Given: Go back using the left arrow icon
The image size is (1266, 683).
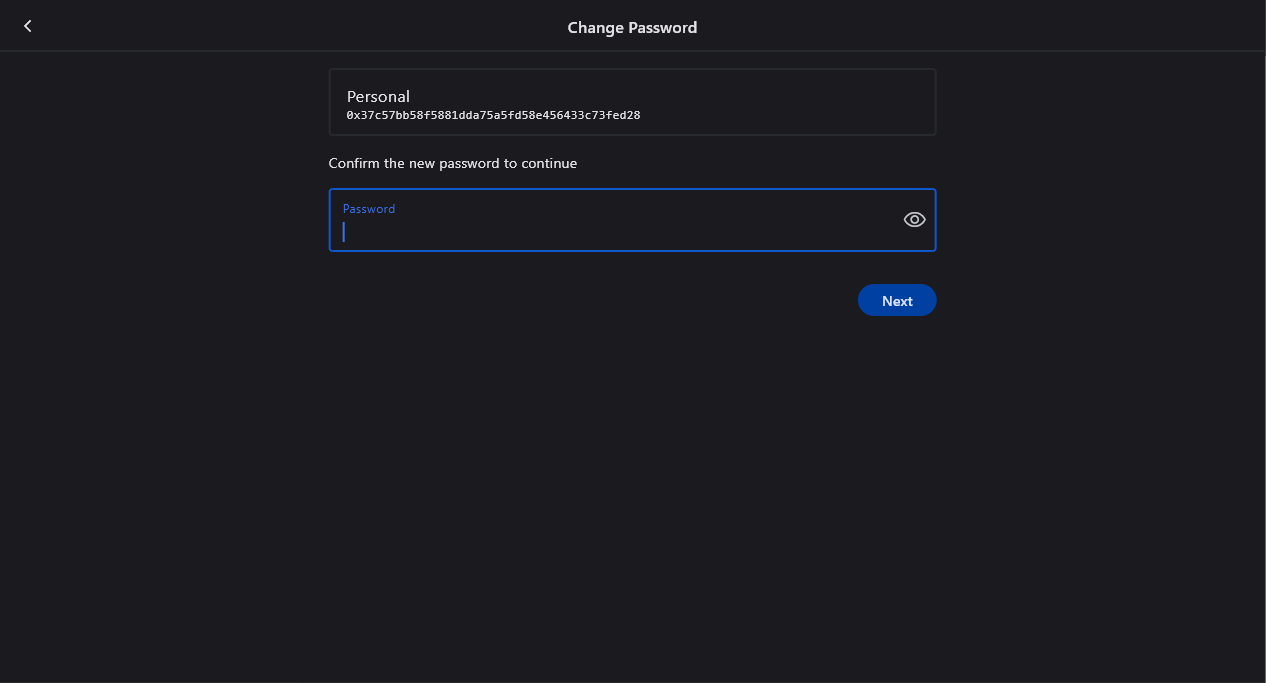Looking at the screenshot, I should [28, 26].
